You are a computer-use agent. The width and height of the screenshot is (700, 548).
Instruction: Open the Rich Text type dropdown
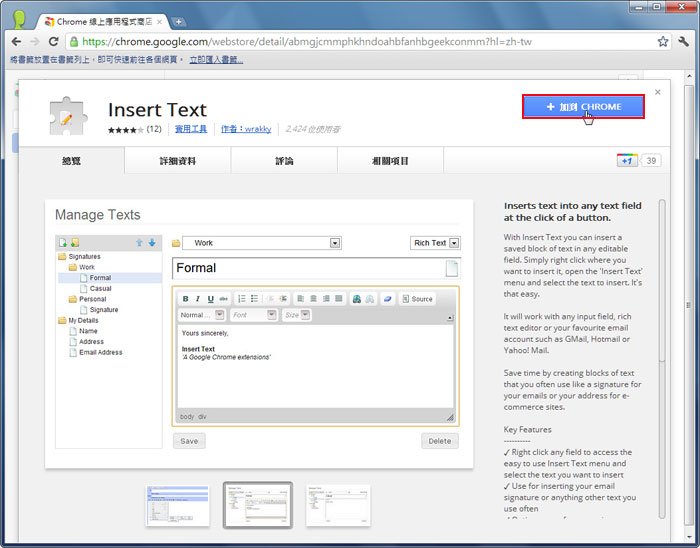pyautogui.click(x=435, y=243)
